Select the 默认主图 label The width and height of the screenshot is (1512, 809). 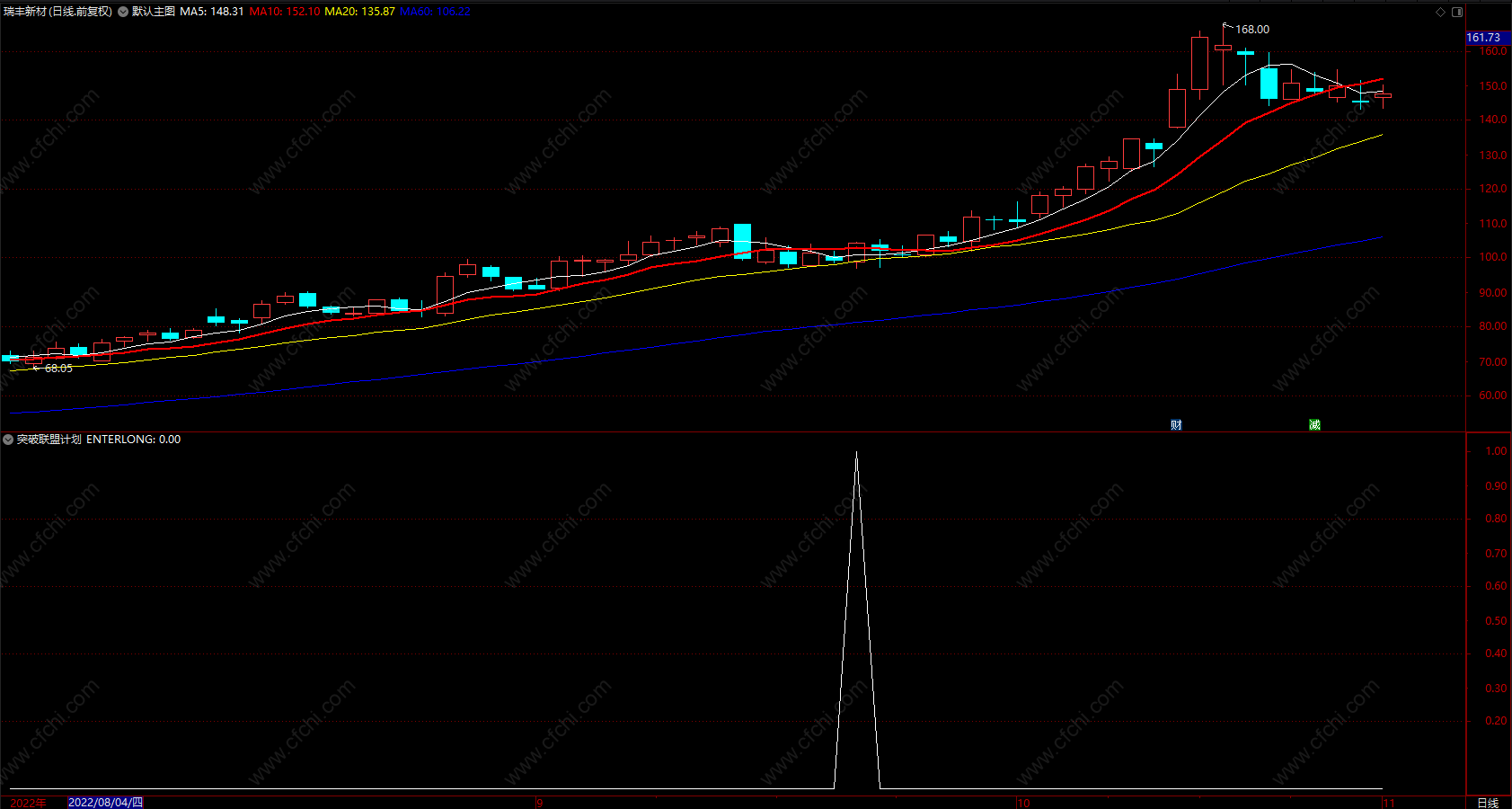click(154, 12)
